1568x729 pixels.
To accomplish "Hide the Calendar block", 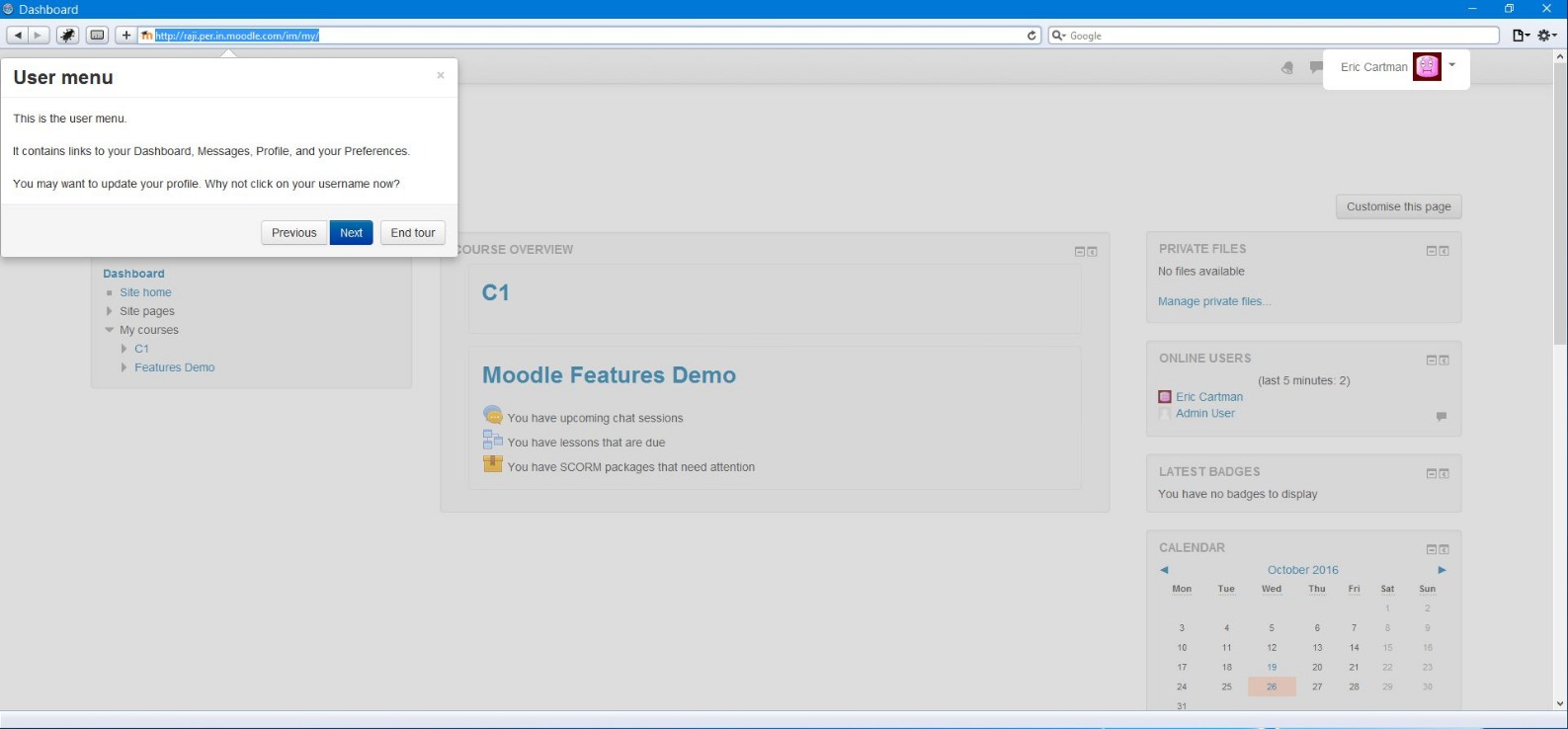I will tap(1431, 549).
